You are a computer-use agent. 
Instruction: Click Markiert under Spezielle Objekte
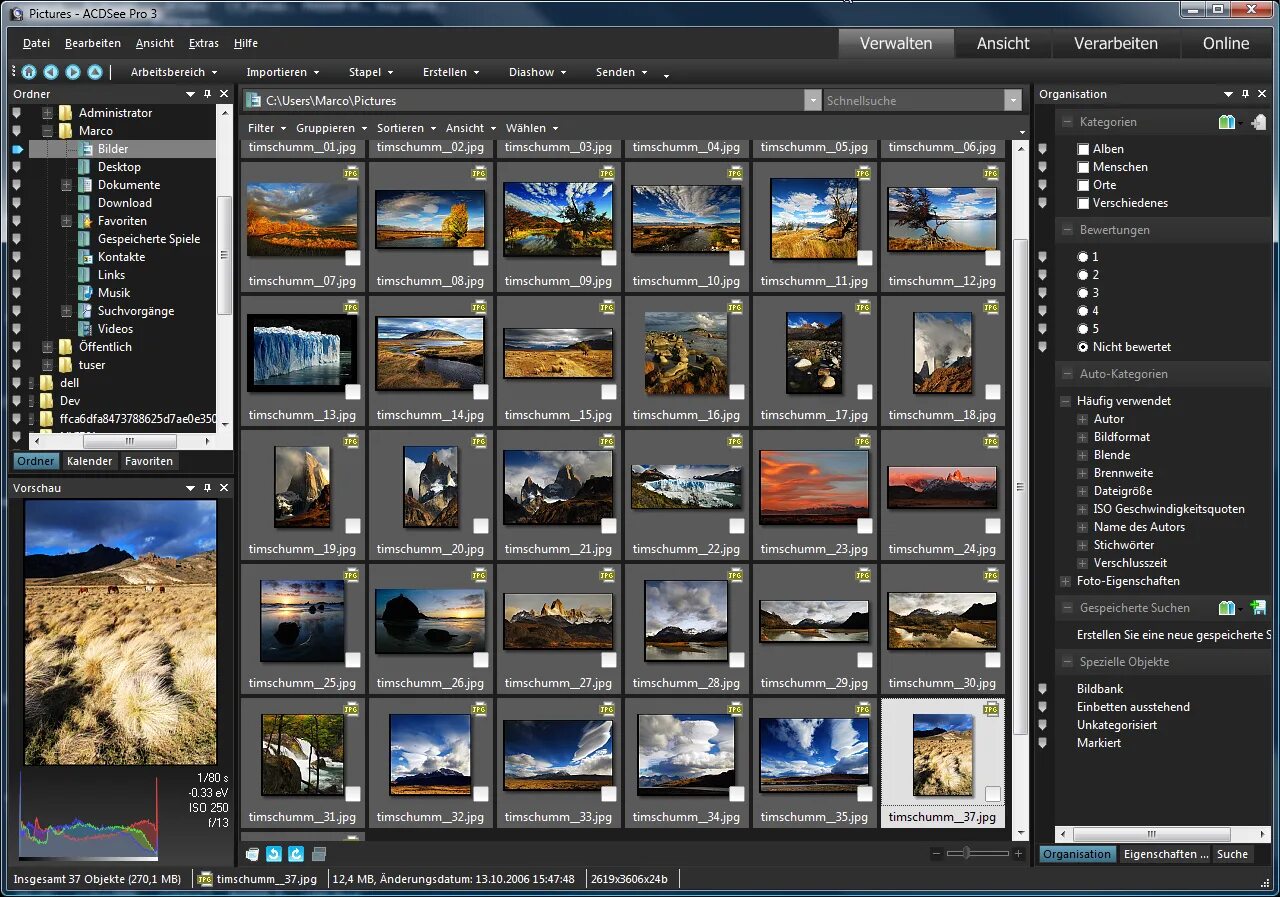[1099, 743]
